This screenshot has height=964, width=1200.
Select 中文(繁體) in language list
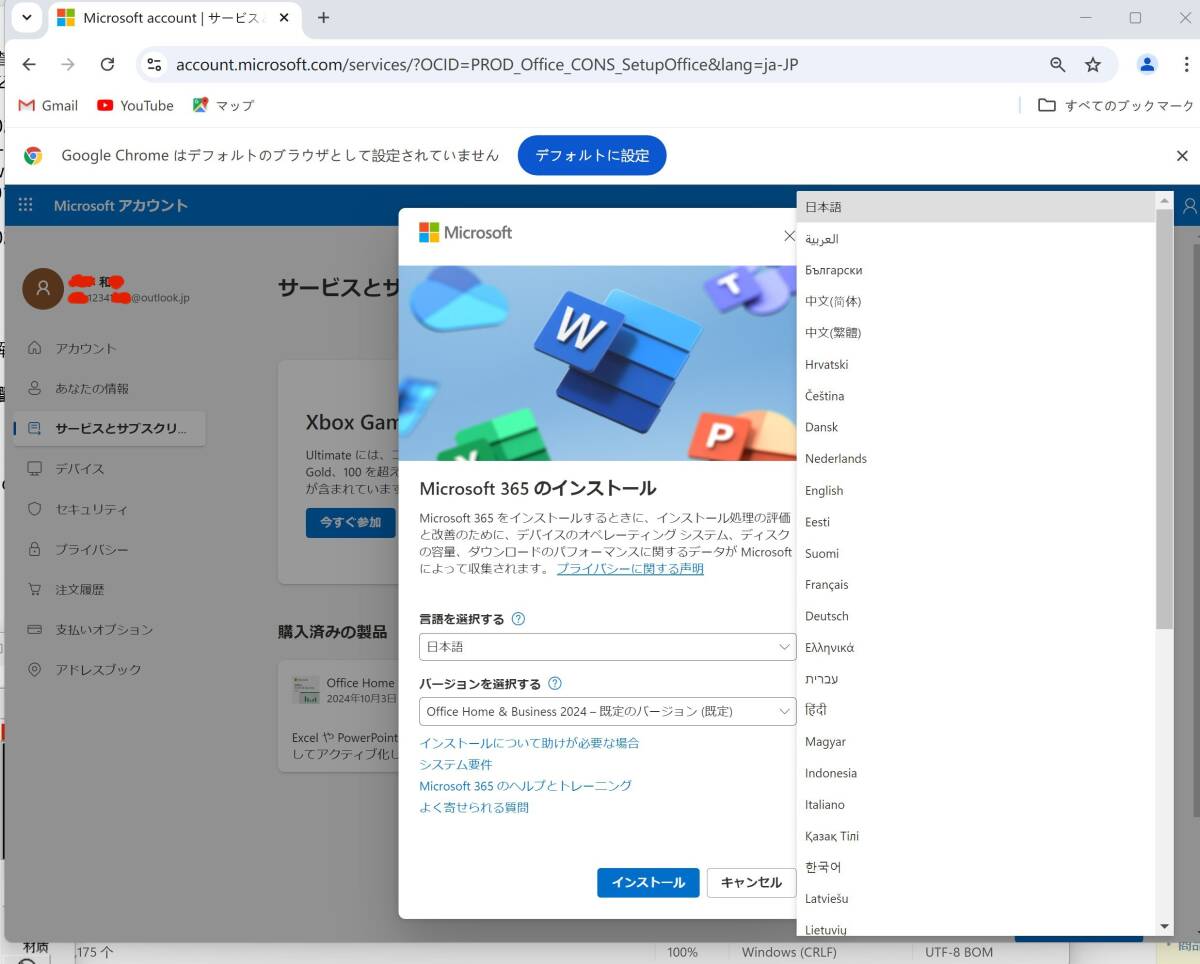(976, 333)
